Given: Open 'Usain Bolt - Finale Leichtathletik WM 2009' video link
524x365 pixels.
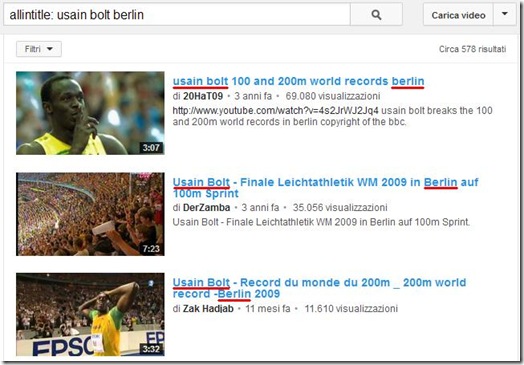Looking at the screenshot, I should point(325,188).
